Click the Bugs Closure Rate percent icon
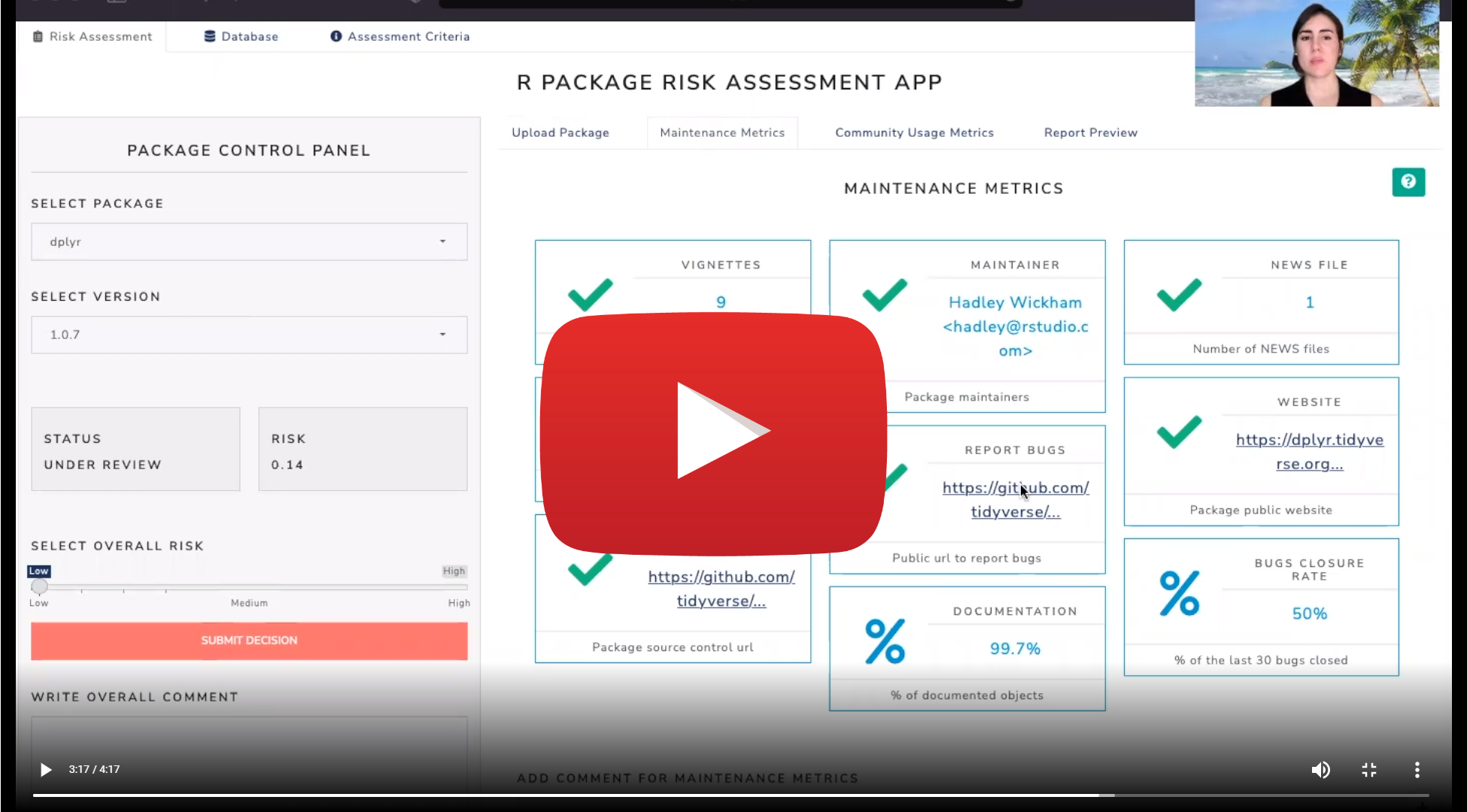Screen dimensions: 1467x812 click(1179, 593)
